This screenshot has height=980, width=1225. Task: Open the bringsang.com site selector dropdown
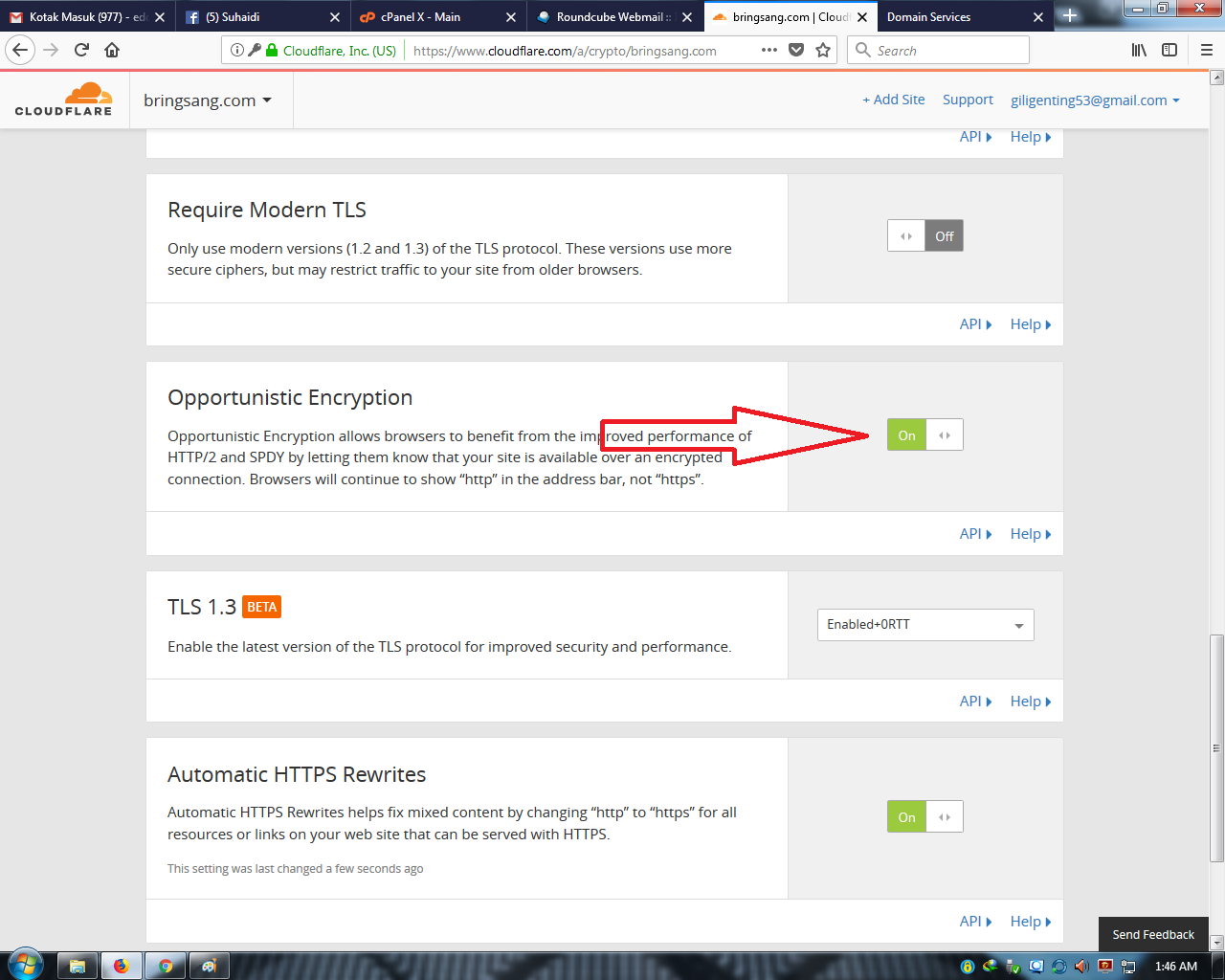pyautogui.click(x=208, y=100)
